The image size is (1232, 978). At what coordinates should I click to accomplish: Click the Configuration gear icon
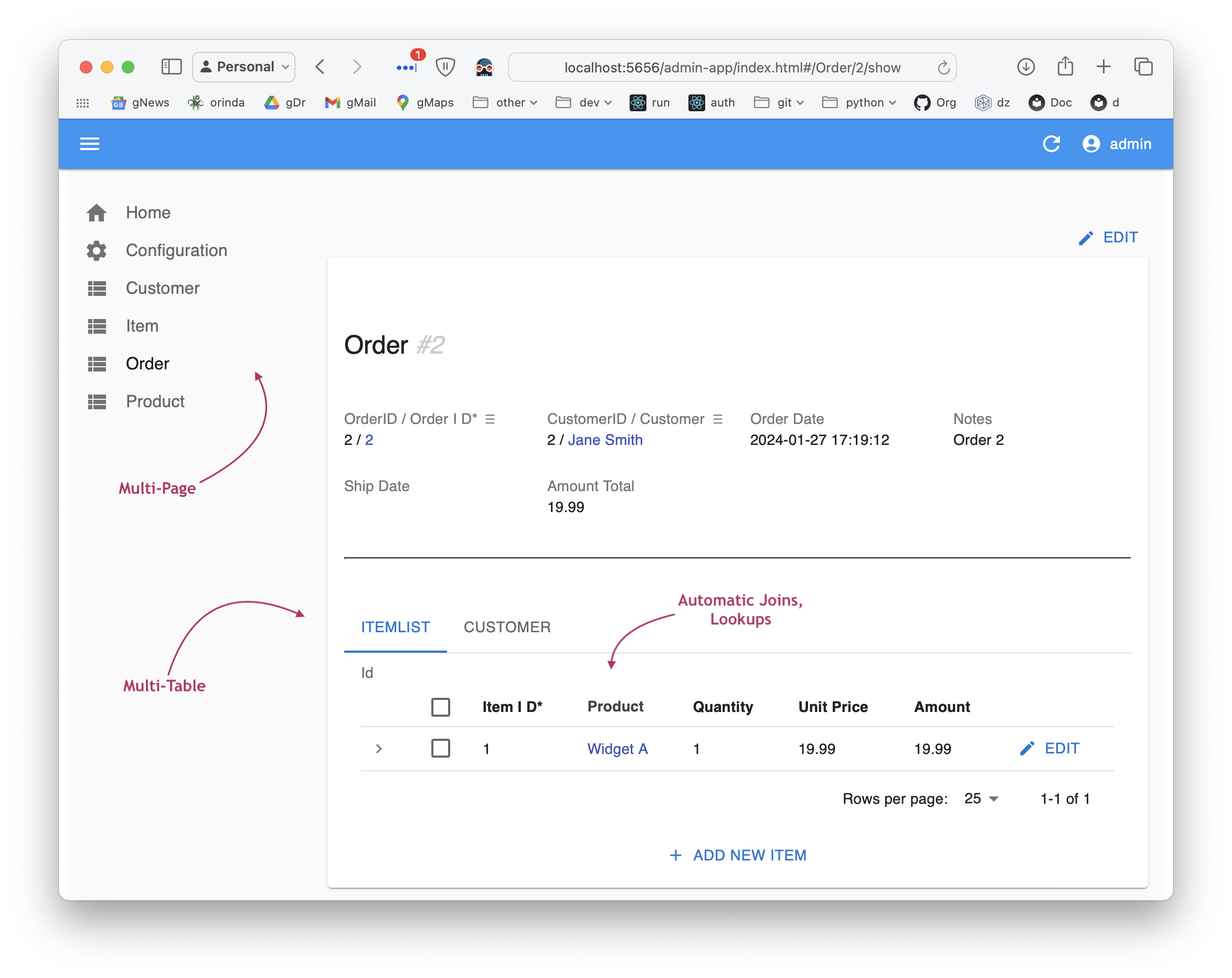click(97, 250)
